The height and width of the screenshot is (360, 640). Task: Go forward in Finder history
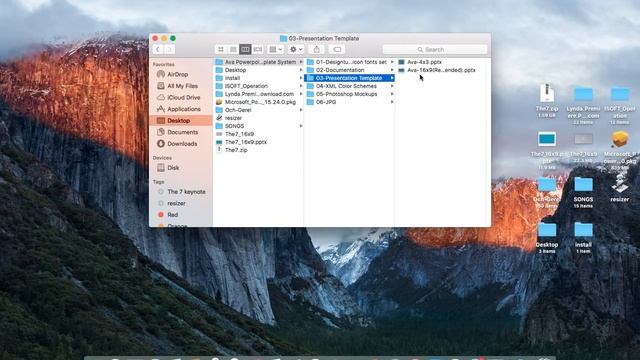click(x=169, y=49)
